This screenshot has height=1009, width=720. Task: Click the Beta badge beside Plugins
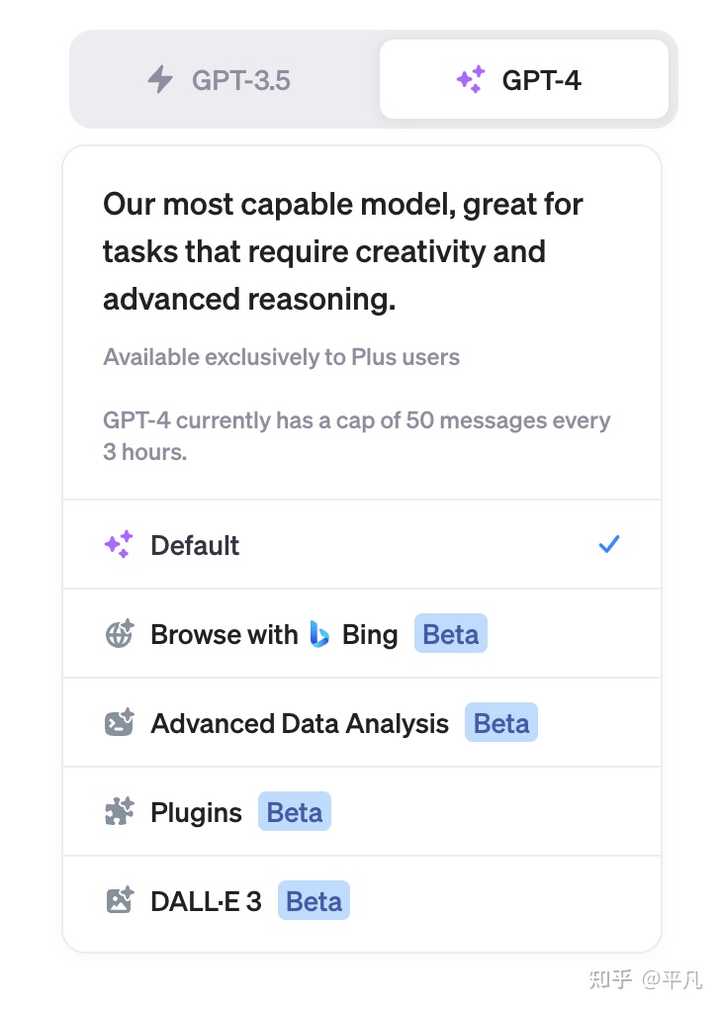294,812
